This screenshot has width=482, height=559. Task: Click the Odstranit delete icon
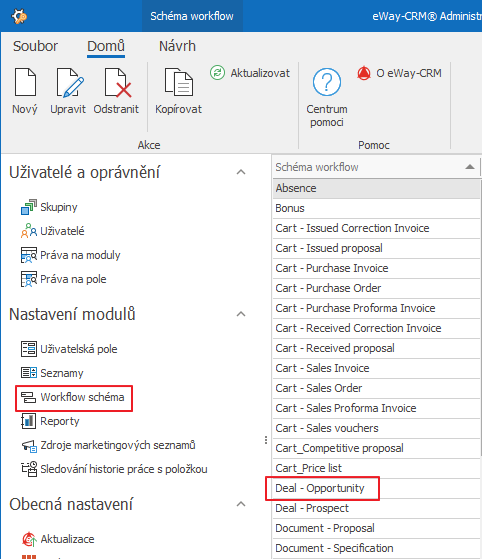point(118,83)
